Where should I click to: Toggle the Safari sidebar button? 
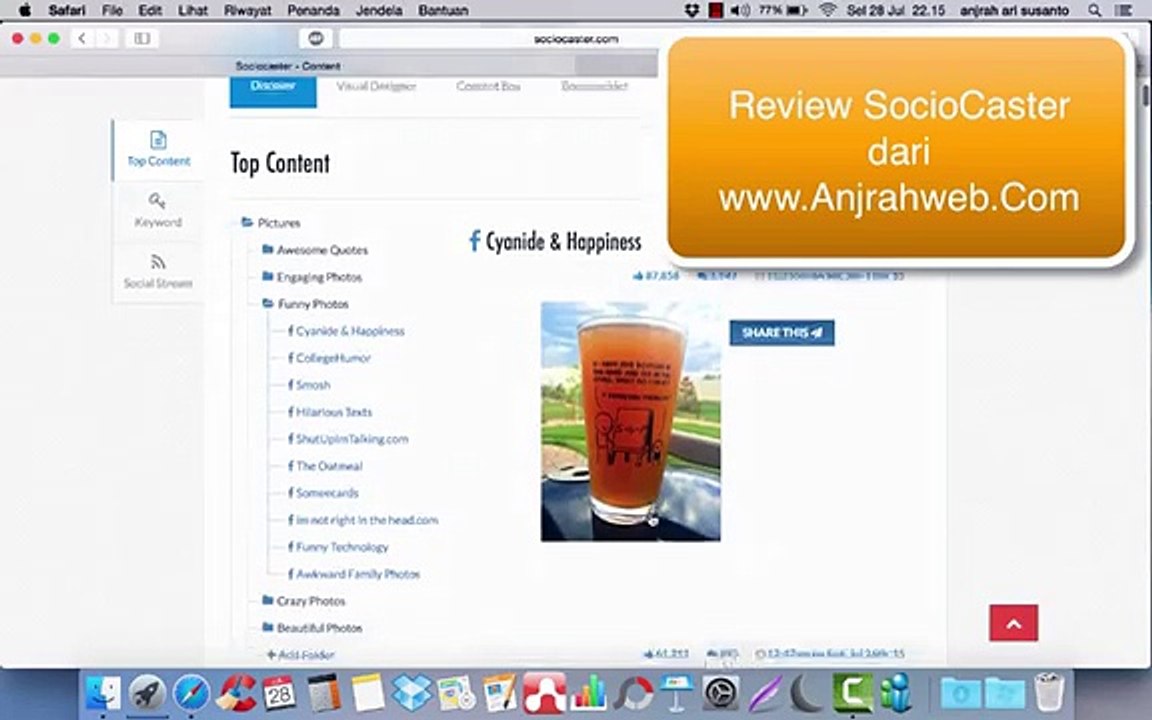click(x=143, y=38)
